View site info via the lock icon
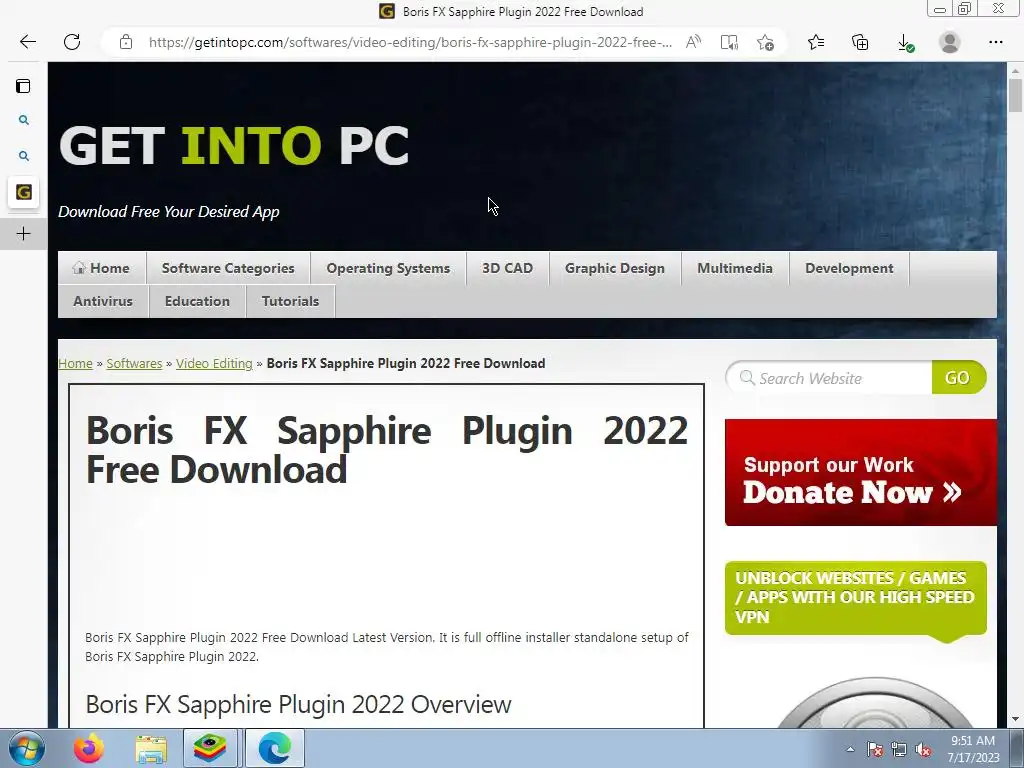1024x768 pixels. pos(126,42)
